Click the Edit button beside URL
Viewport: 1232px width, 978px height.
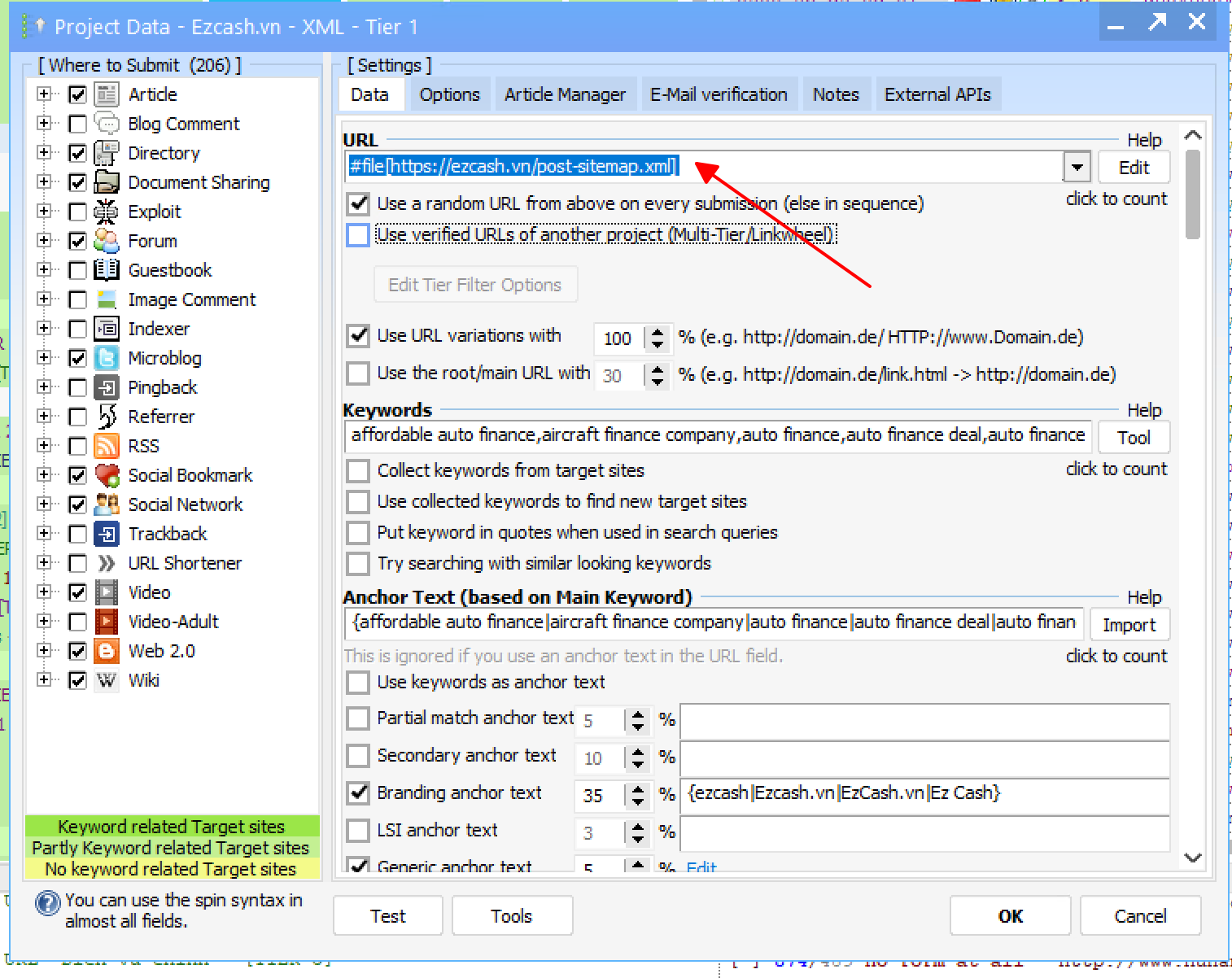(1134, 168)
